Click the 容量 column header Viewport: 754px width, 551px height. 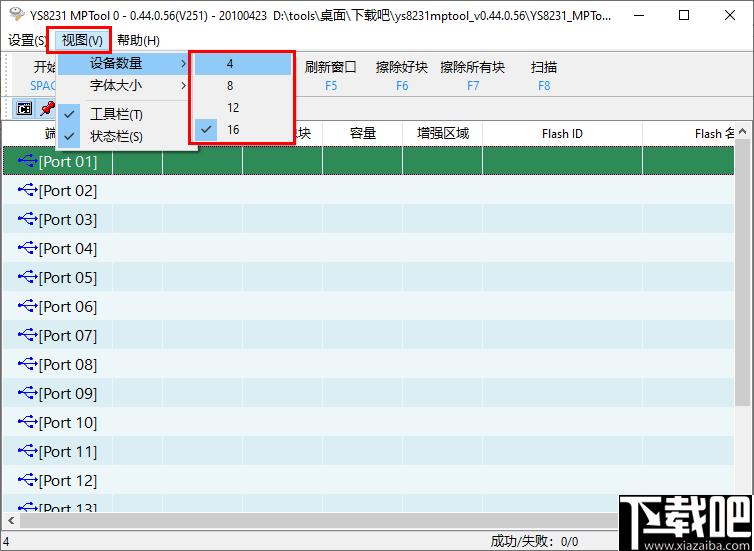[363, 133]
